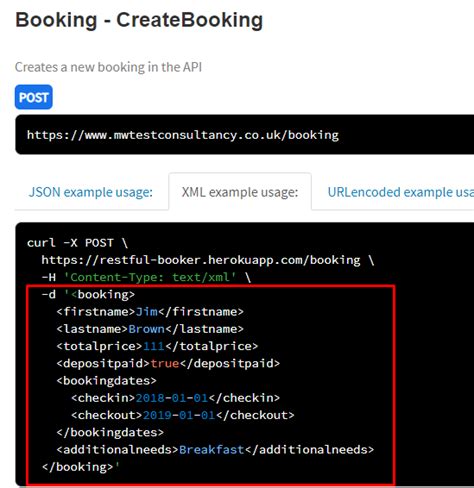Click the checkin date 2018-01-01

[x=172, y=398]
